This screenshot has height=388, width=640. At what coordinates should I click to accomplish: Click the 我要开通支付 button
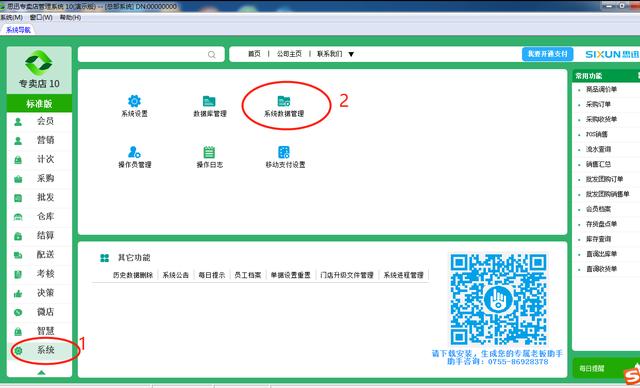pos(547,54)
